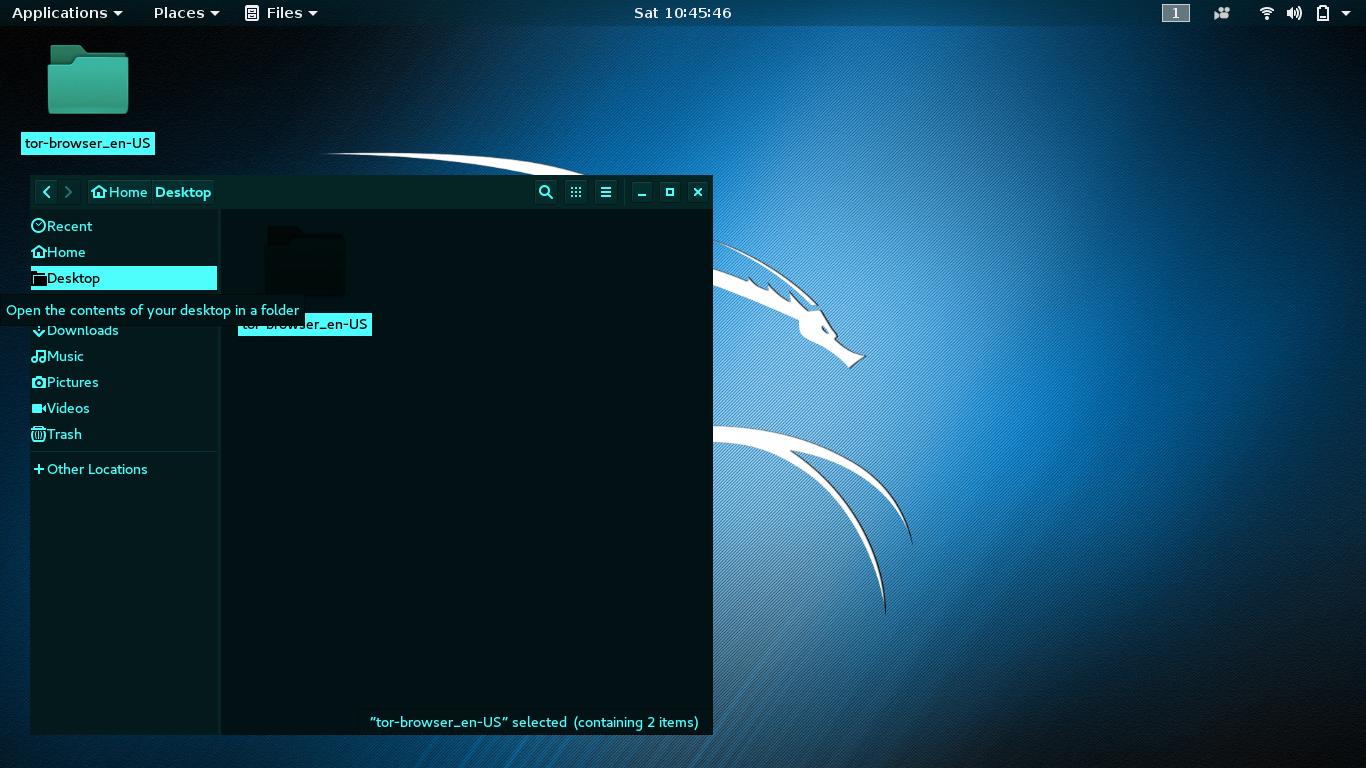Open the Files app menu in top bar
The height and width of the screenshot is (768, 1366).
[281, 13]
